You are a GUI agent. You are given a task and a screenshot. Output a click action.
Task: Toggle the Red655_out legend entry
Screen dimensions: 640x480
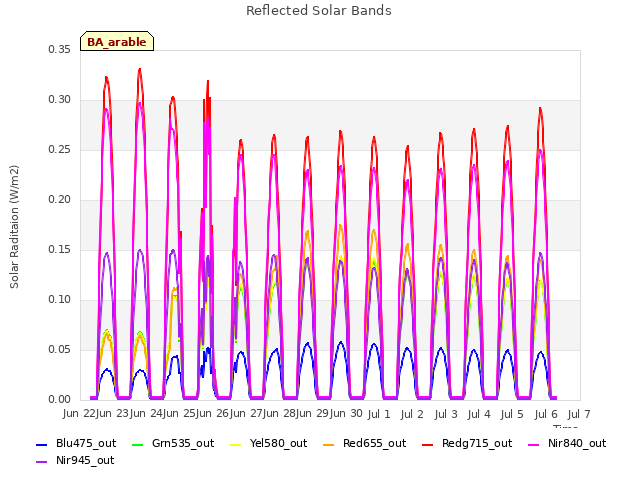pos(364,443)
